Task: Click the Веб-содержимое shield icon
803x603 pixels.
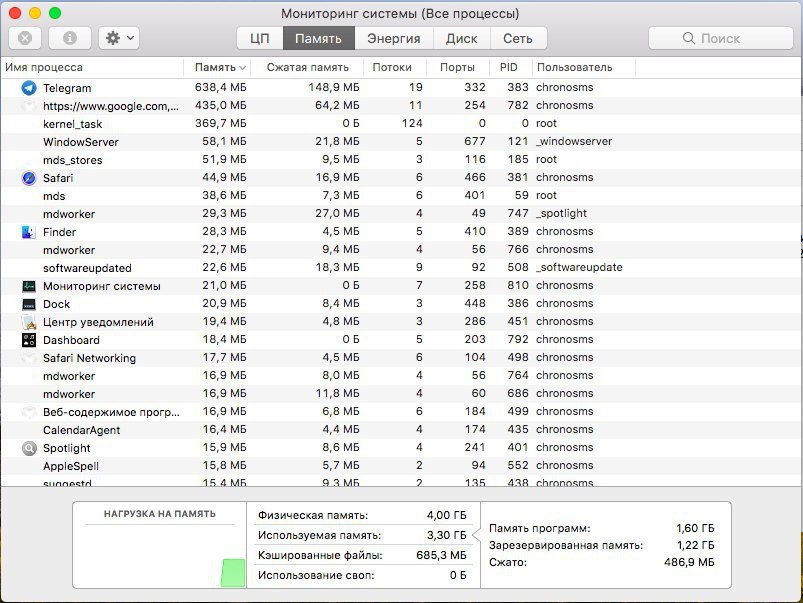Action: 29,412
